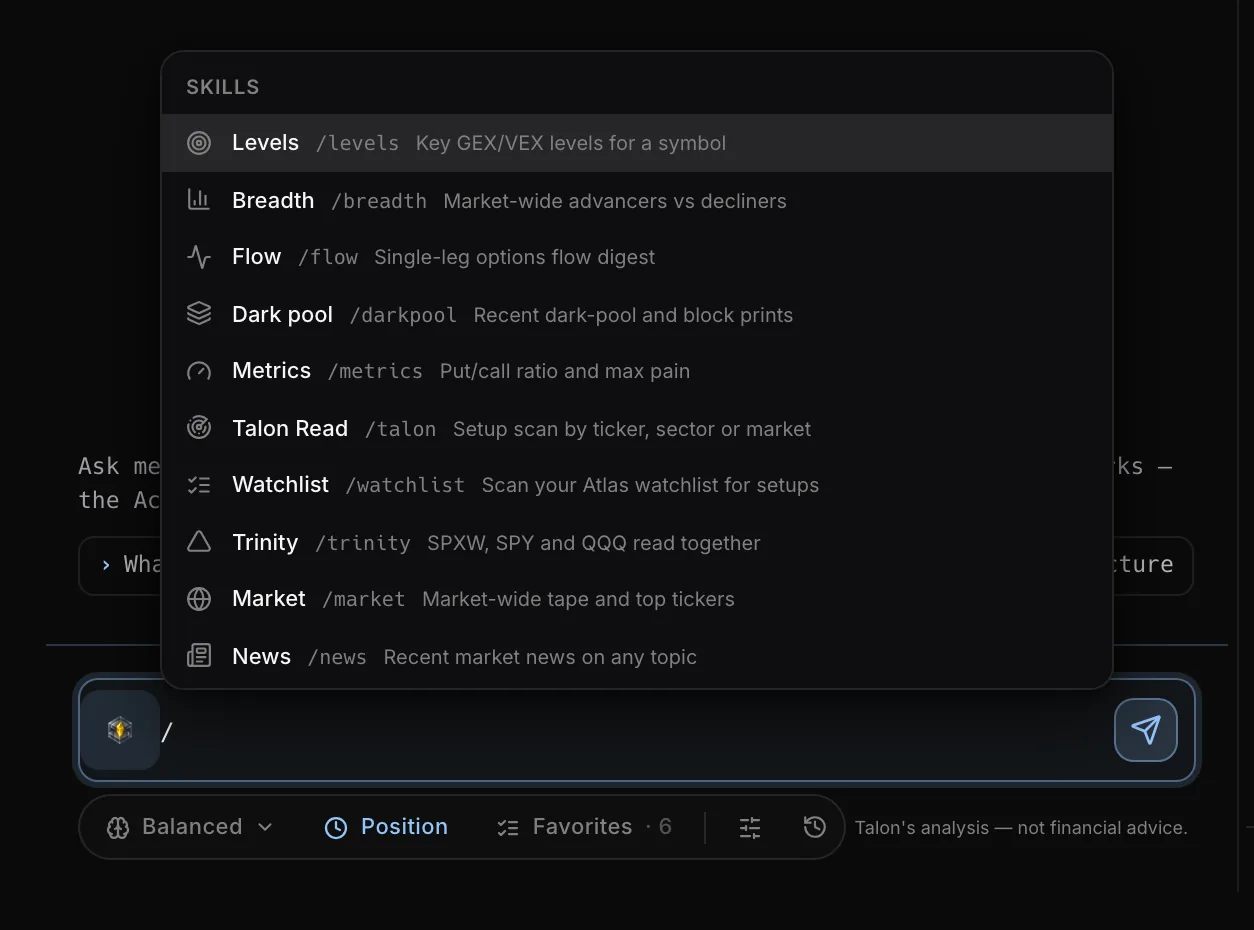Click the /darkpool command text
The height and width of the screenshot is (930, 1254).
[x=403, y=315]
